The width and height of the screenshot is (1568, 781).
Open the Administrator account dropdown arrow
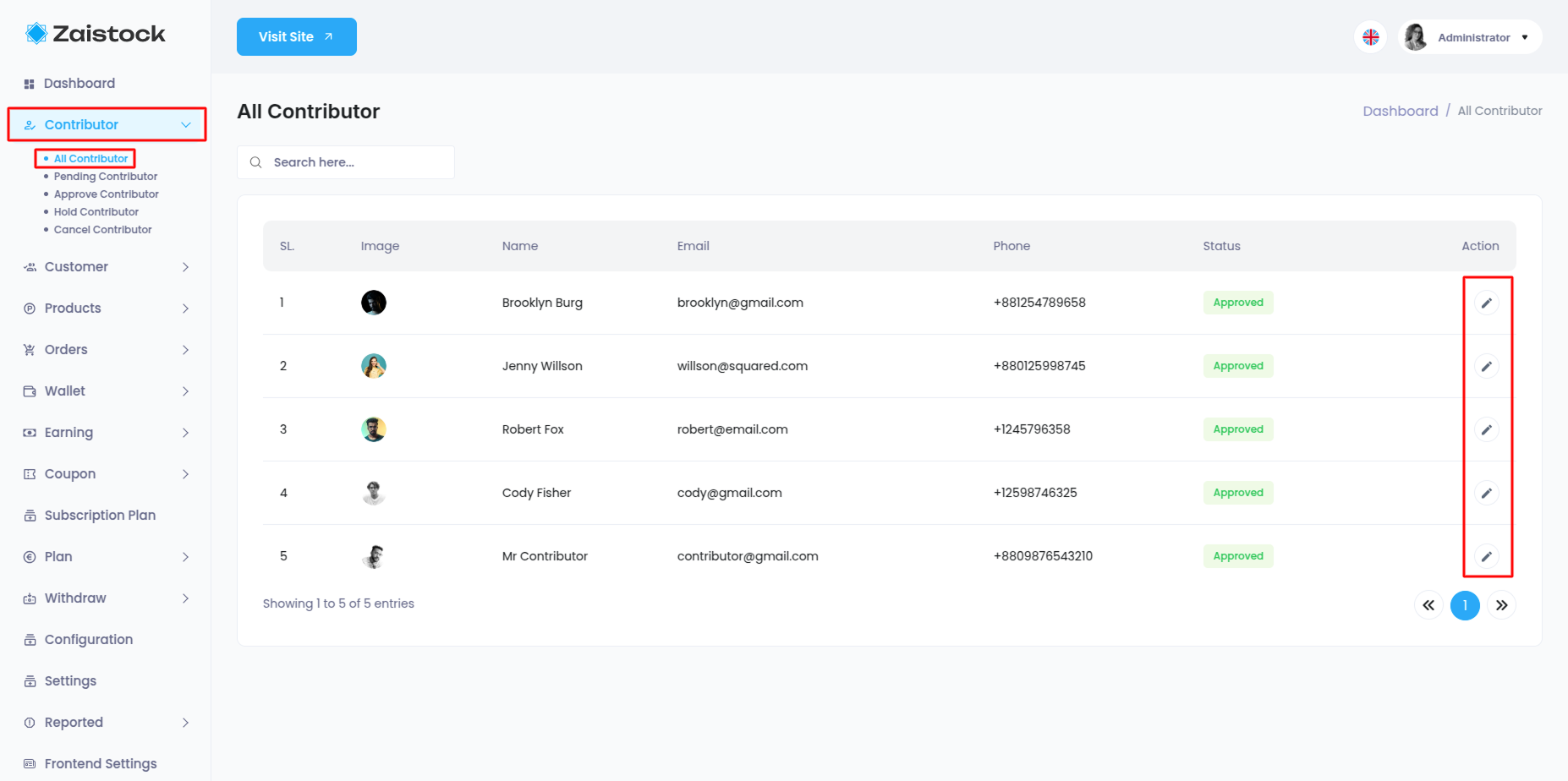click(1525, 37)
